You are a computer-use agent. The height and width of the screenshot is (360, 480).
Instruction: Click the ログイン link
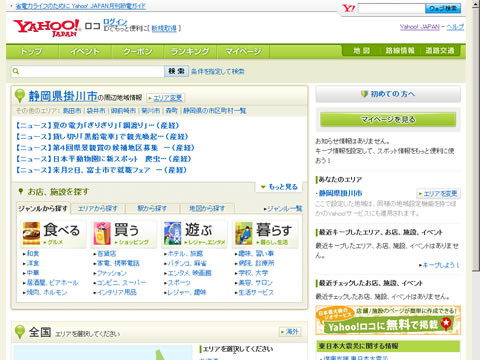(x=115, y=22)
